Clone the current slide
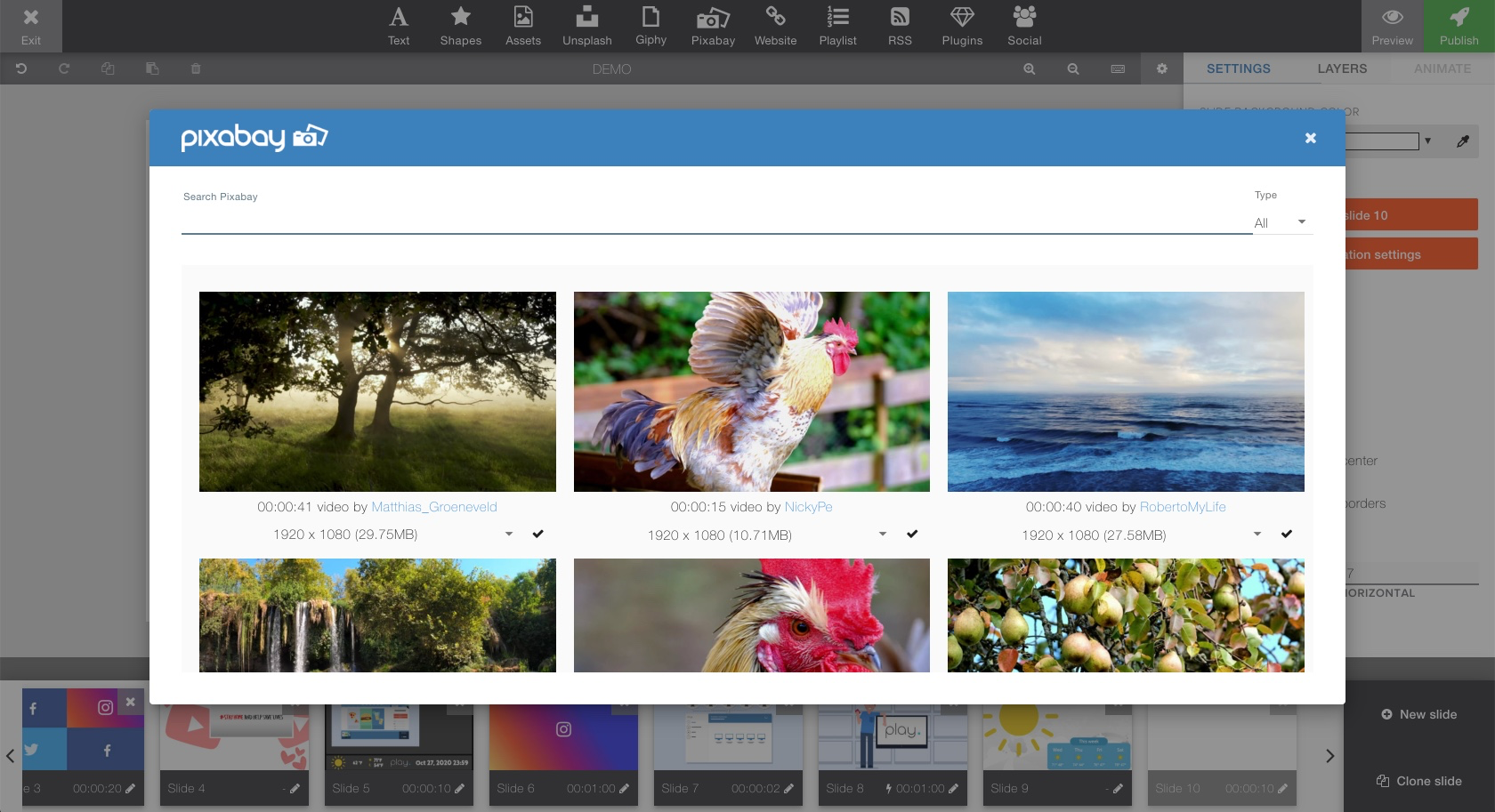Image resolution: width=1495 pixels, height=812 pixels. [1419, 781]
